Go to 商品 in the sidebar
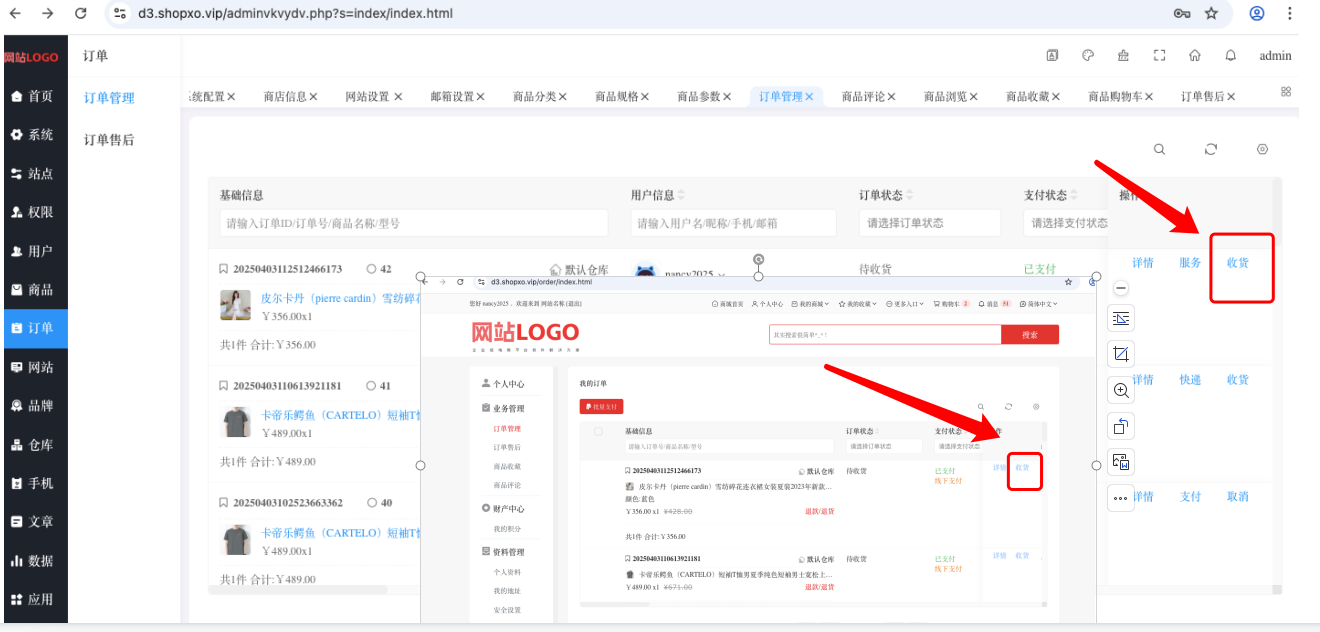Screen dimensions: 1320x632 click(x=33, y=290)
